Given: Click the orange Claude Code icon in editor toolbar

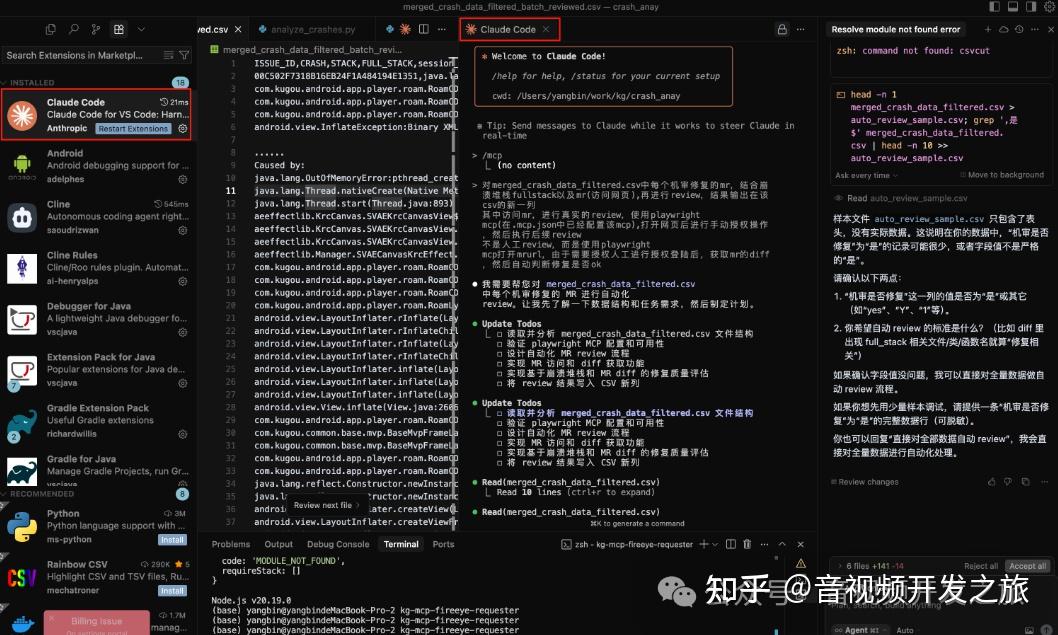Looking at the screenshot, I should coord(405,29).
